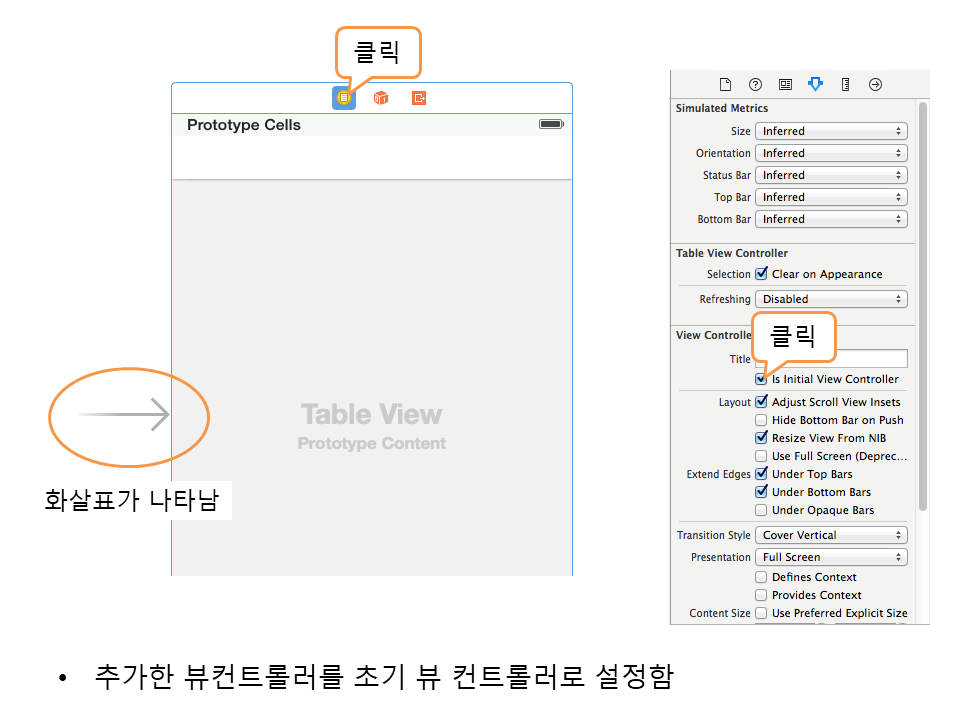Disable Under Top Bars checkbox

pyautogui.click(x=762, y=474)
